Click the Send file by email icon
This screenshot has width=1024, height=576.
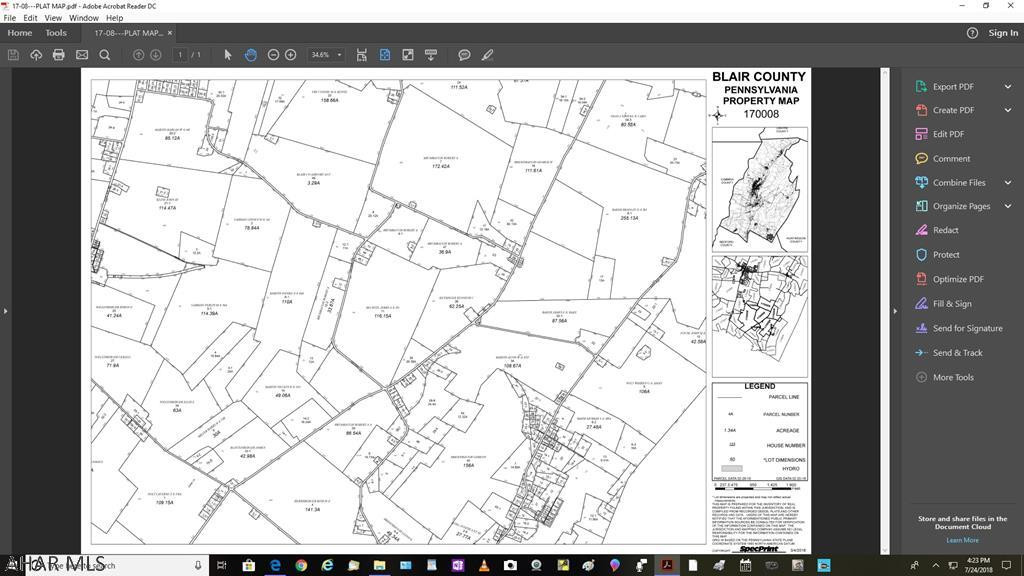click(82, 55)
